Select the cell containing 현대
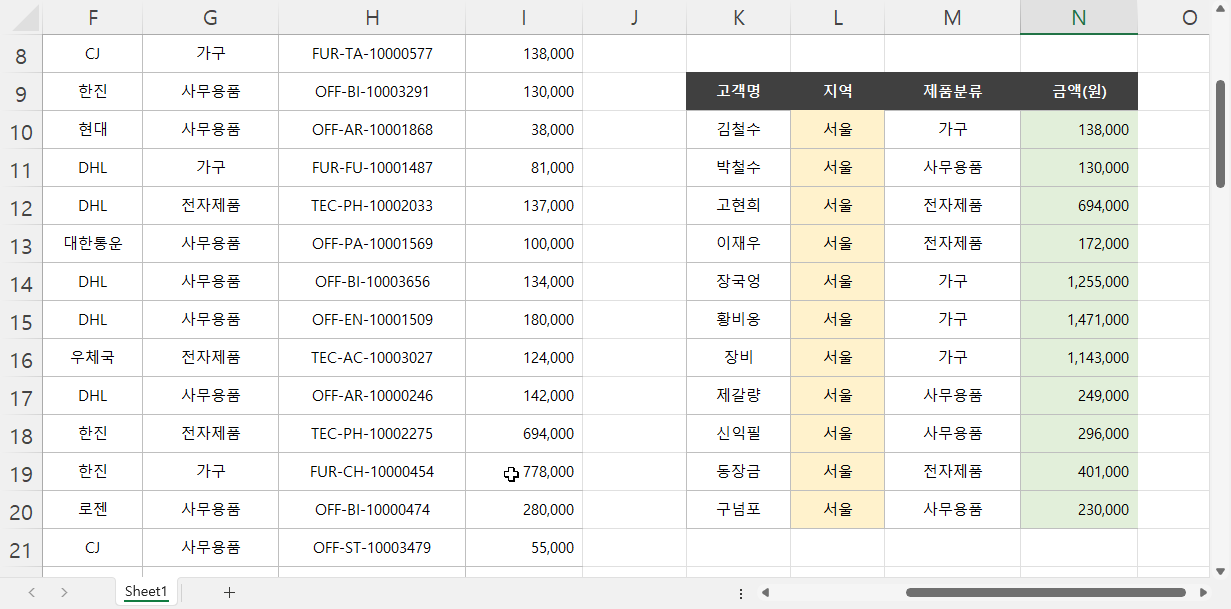 click(x=93, y=130)
